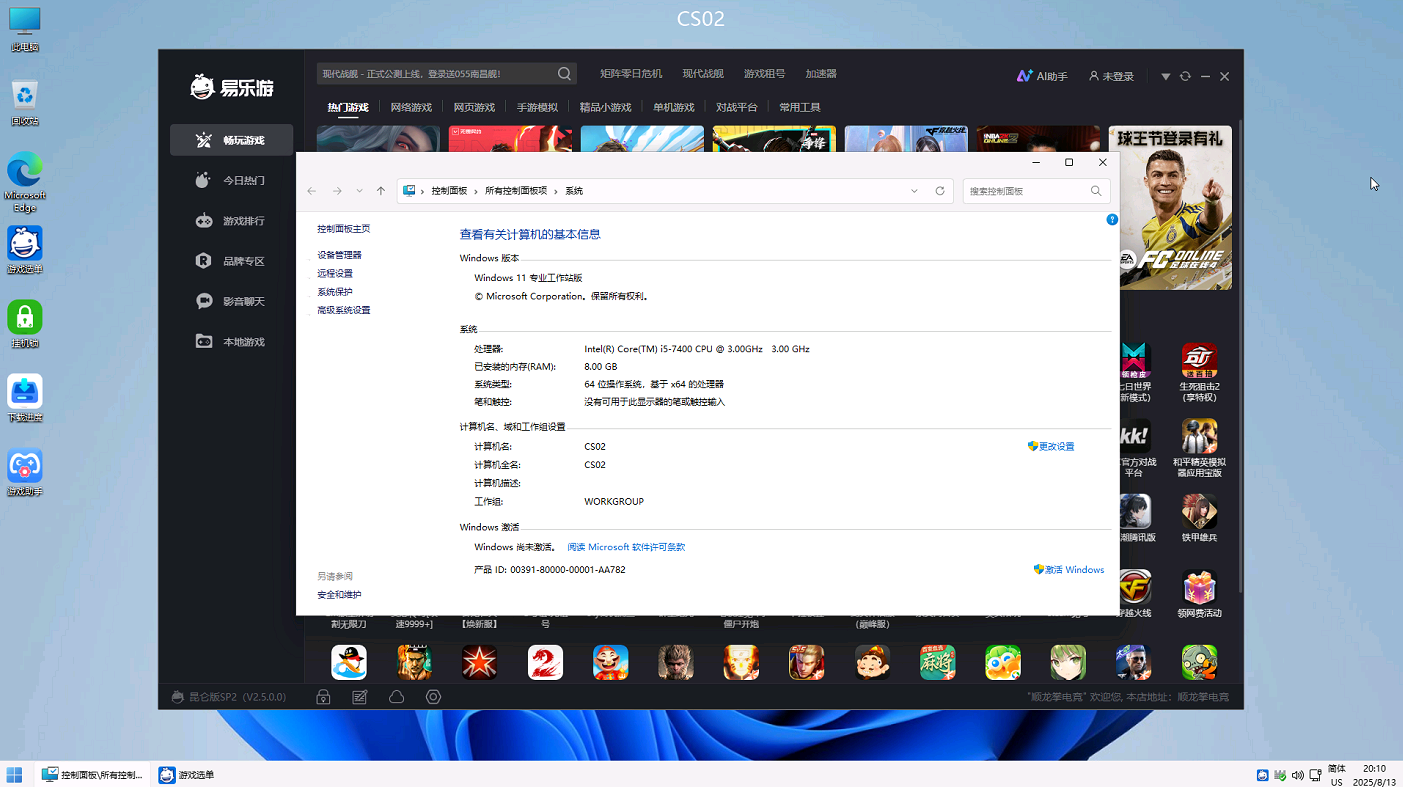Open the taskbar clock and date
This screenshot has width=1403, height=787.
pyautogui.click(x=1373, y=775)
